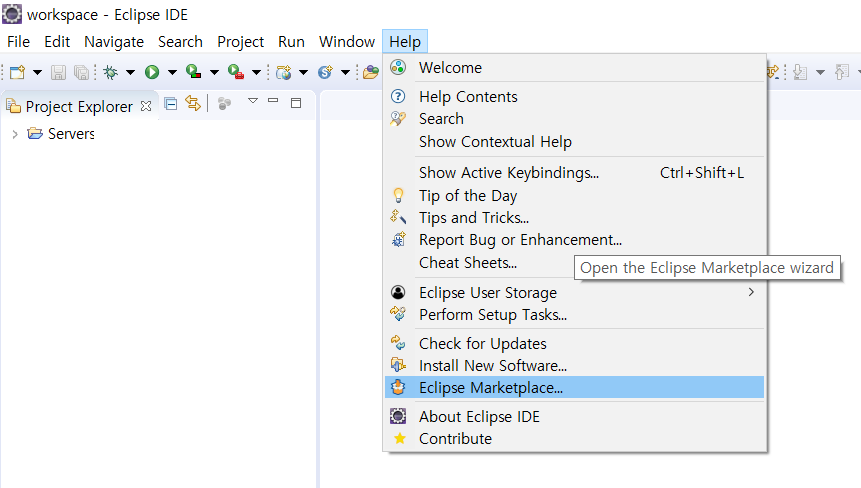861x488 pixels.
Task: Collapse All in Project Explorer
Action: click(171, 103)
